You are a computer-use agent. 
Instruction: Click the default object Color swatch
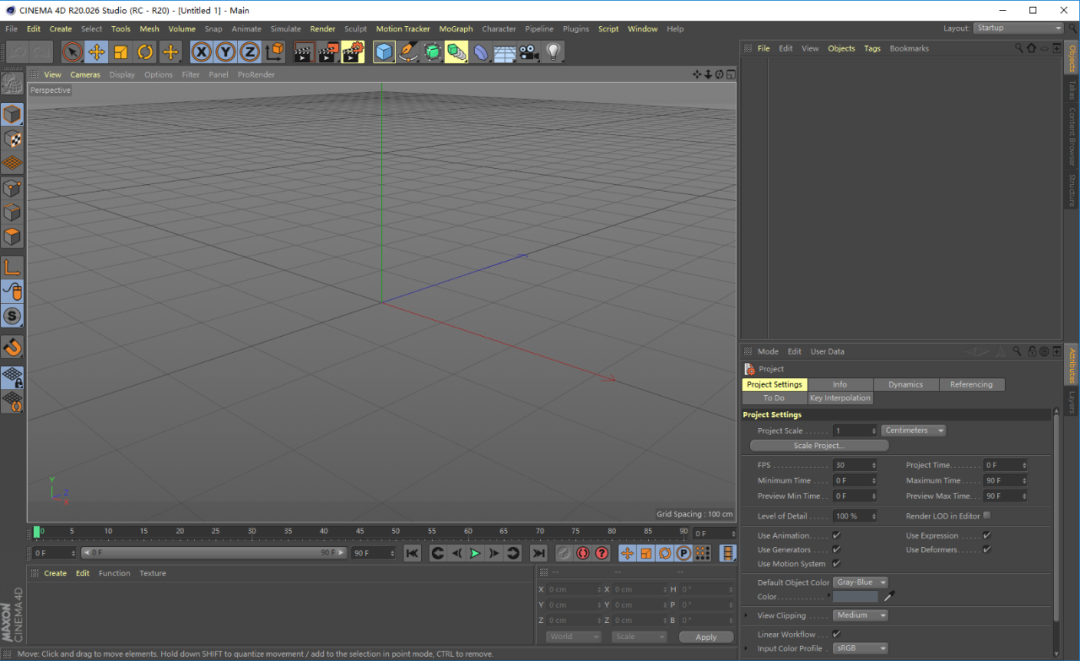855,597
